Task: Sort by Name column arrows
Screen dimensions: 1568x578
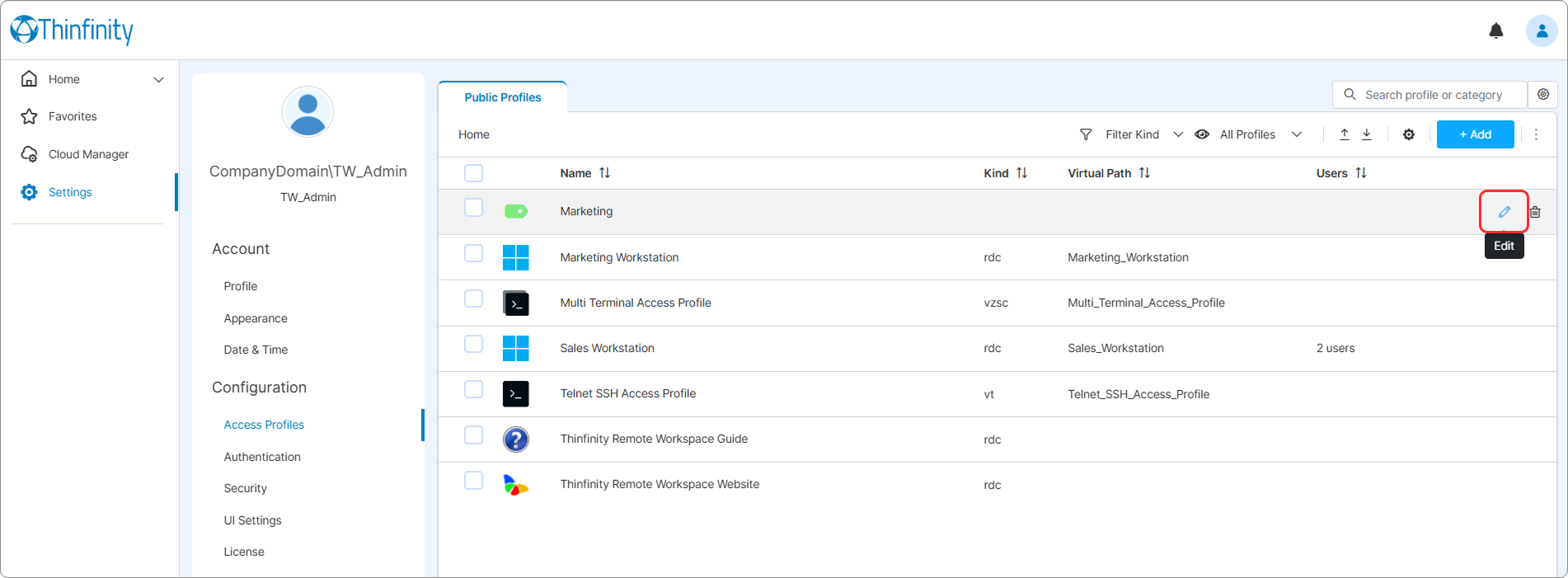Action: pyautogui.click(x=604, y=173)
